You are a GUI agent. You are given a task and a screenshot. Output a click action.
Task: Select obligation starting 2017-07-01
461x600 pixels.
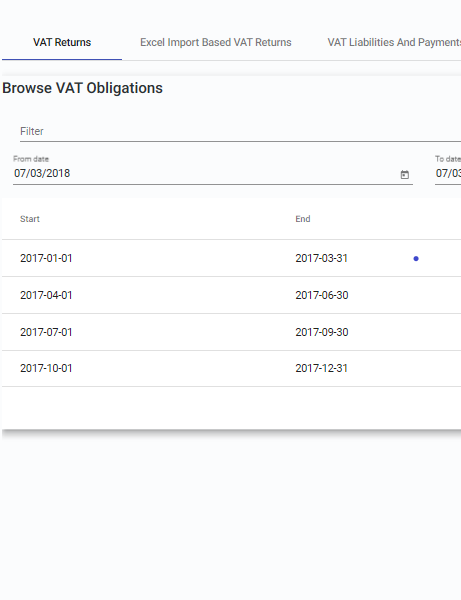pos(46,332)
